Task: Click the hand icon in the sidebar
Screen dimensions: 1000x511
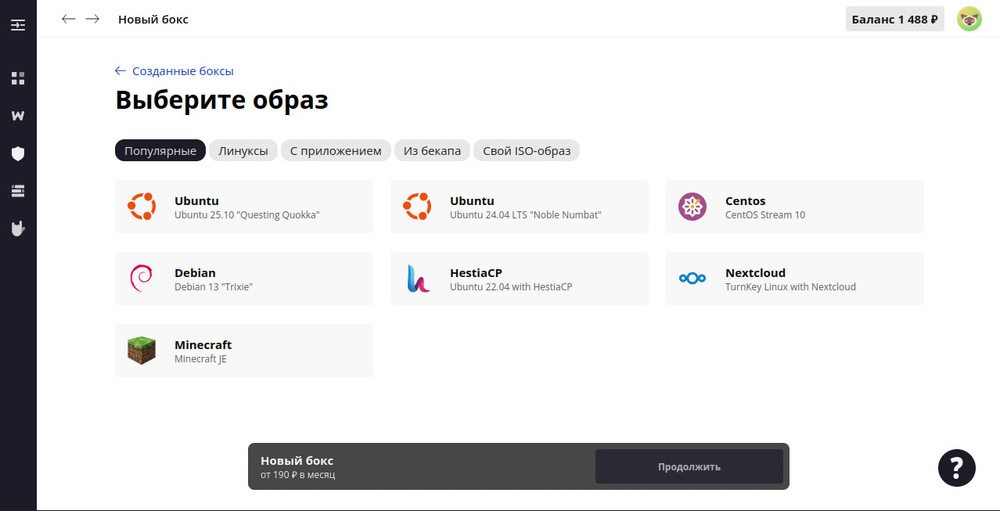Action: 18,228
